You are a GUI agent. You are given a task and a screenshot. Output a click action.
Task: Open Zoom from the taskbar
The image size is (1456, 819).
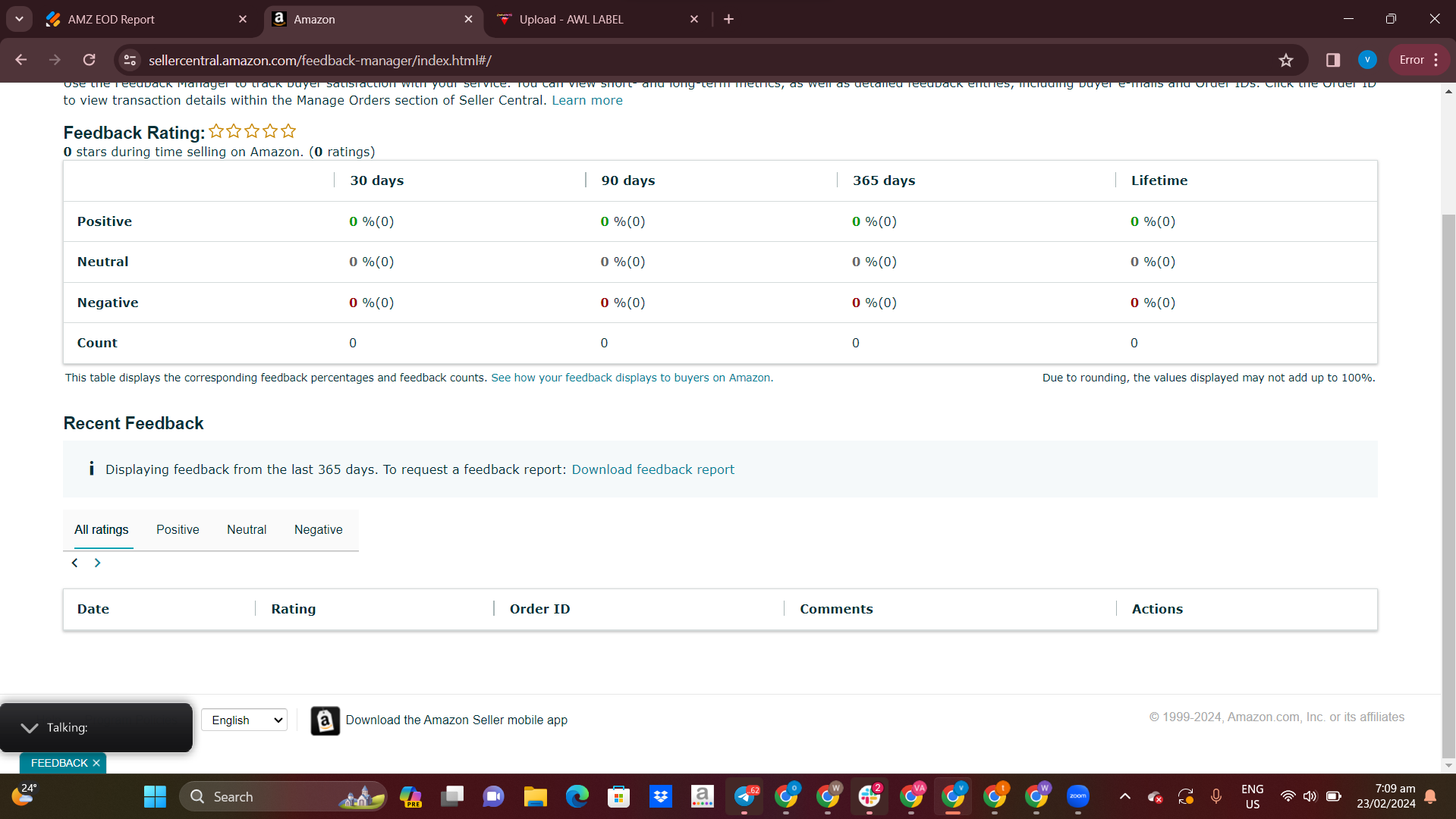click(1078, 796)
